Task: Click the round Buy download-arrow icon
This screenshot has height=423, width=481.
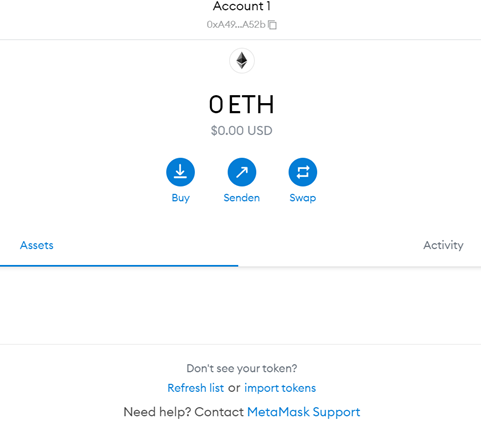Action: (180, 172)
